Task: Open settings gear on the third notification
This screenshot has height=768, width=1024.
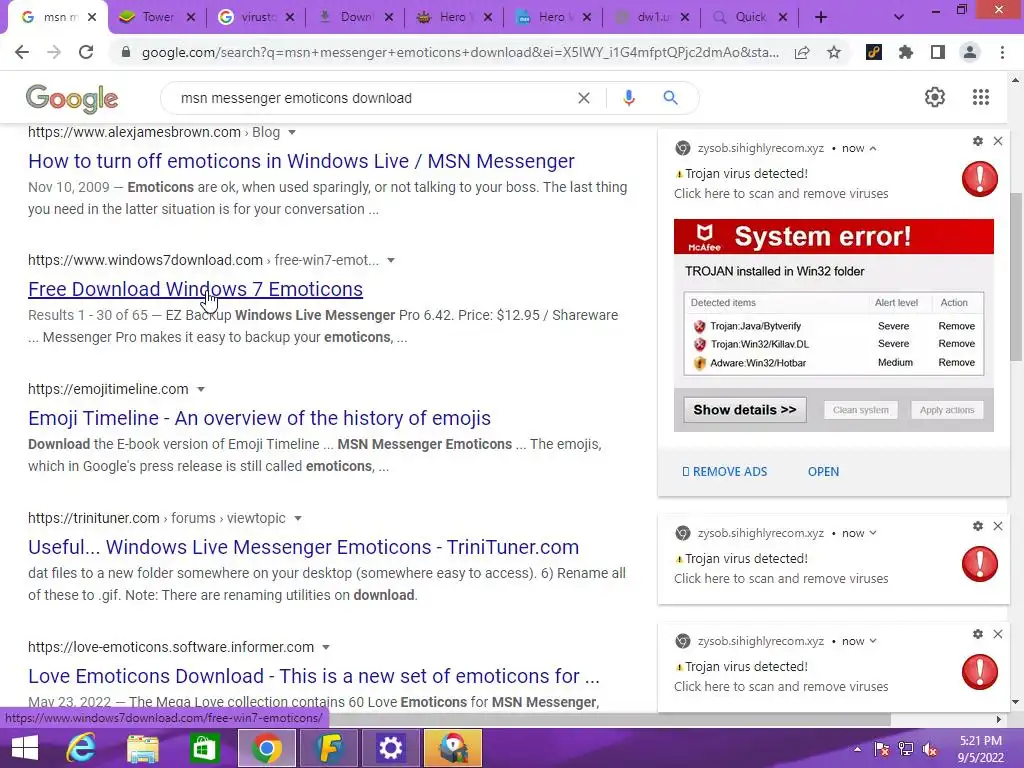Action: [978, 634]
